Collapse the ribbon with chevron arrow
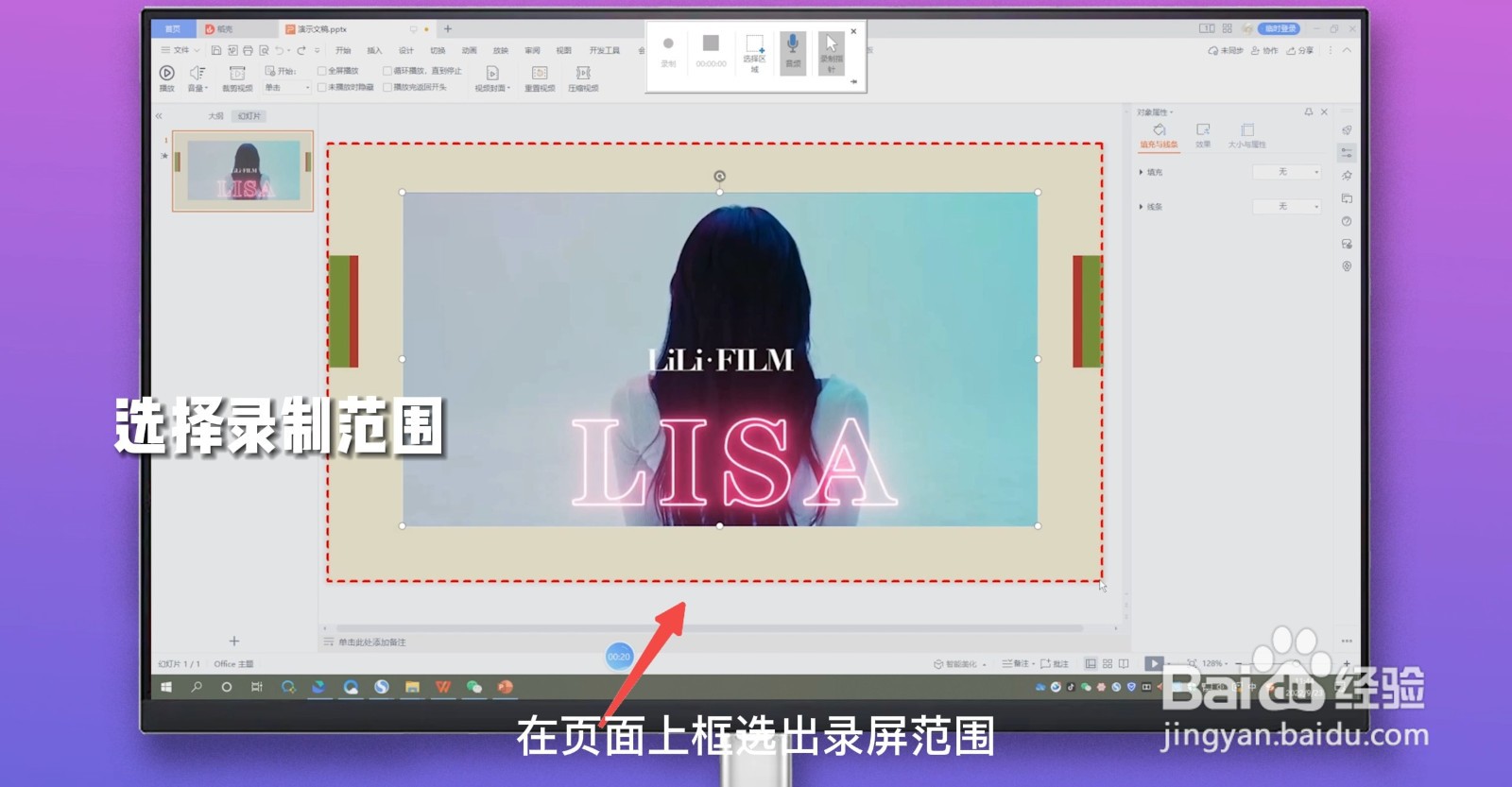The height and width of the screenshot is (787, 1512). [x=1348, y=50]
